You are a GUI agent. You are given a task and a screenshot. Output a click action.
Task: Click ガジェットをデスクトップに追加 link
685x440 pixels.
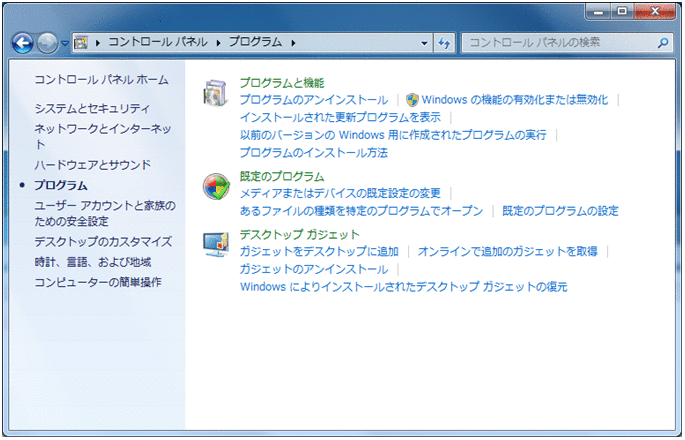click(x=319, y=252)
